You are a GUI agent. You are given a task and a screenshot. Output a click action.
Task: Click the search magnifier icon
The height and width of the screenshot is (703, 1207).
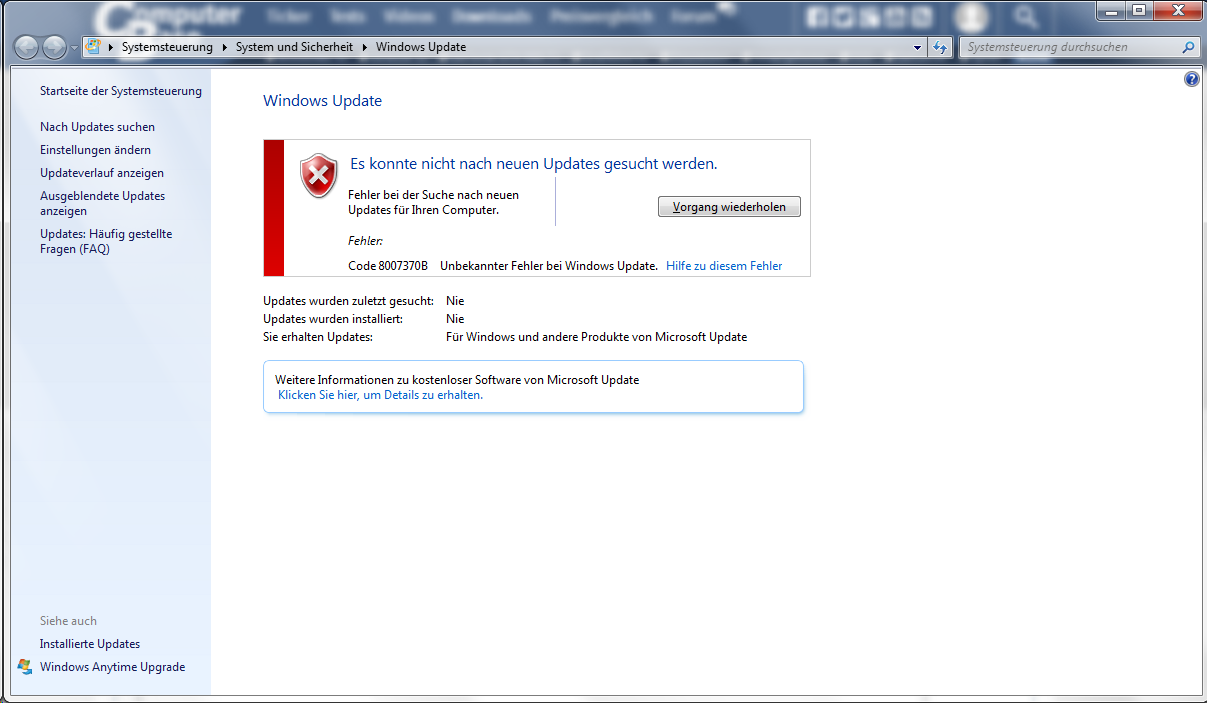coord(1188,47)
